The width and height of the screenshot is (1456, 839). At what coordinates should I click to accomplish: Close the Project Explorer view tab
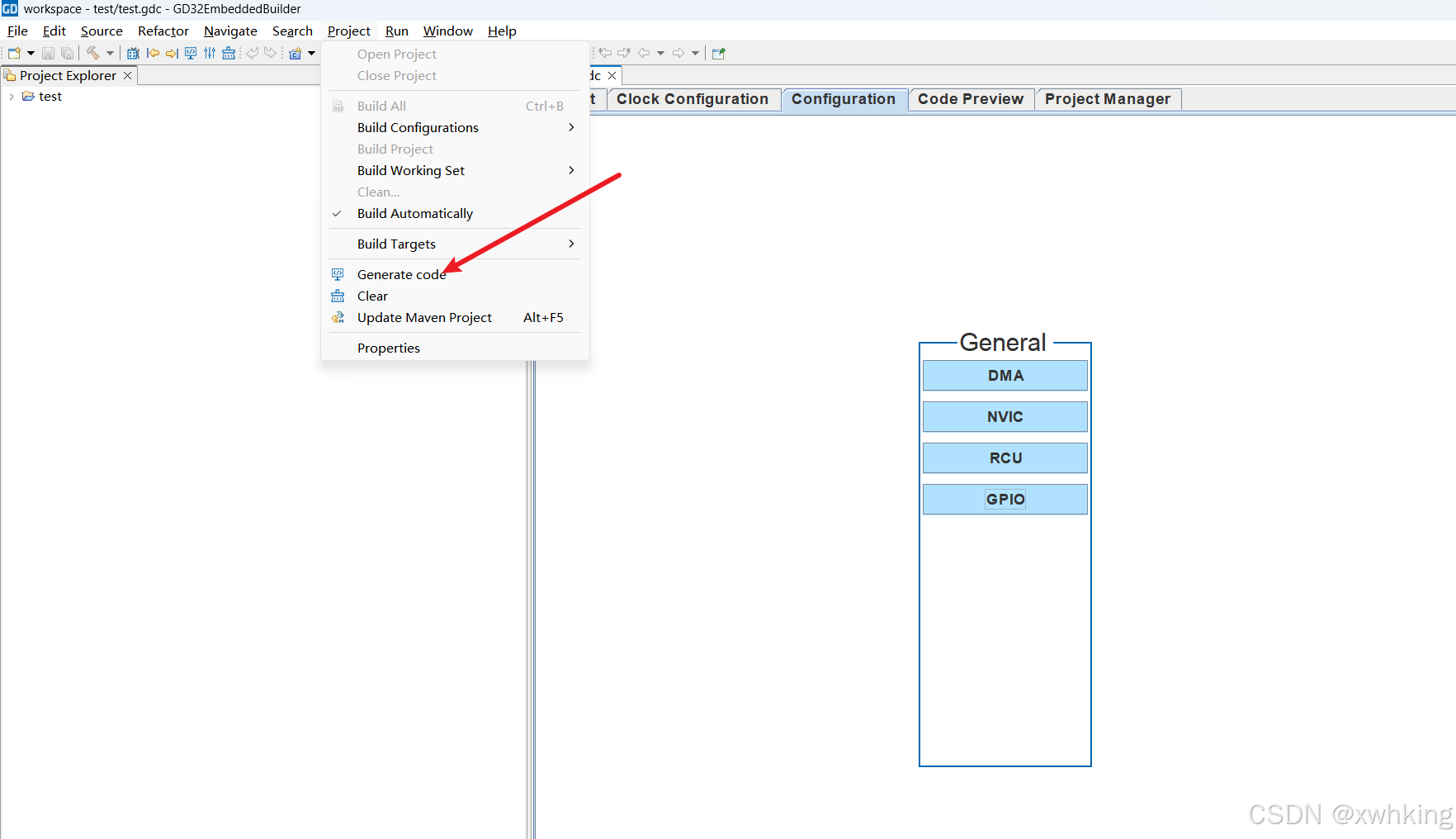coord(127,75)
